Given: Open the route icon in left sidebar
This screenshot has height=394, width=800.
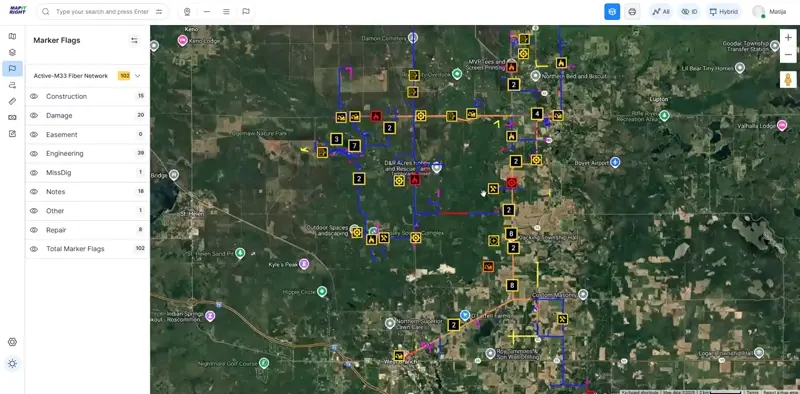Looking at the screenshot, I should click(x=12, y=85).
